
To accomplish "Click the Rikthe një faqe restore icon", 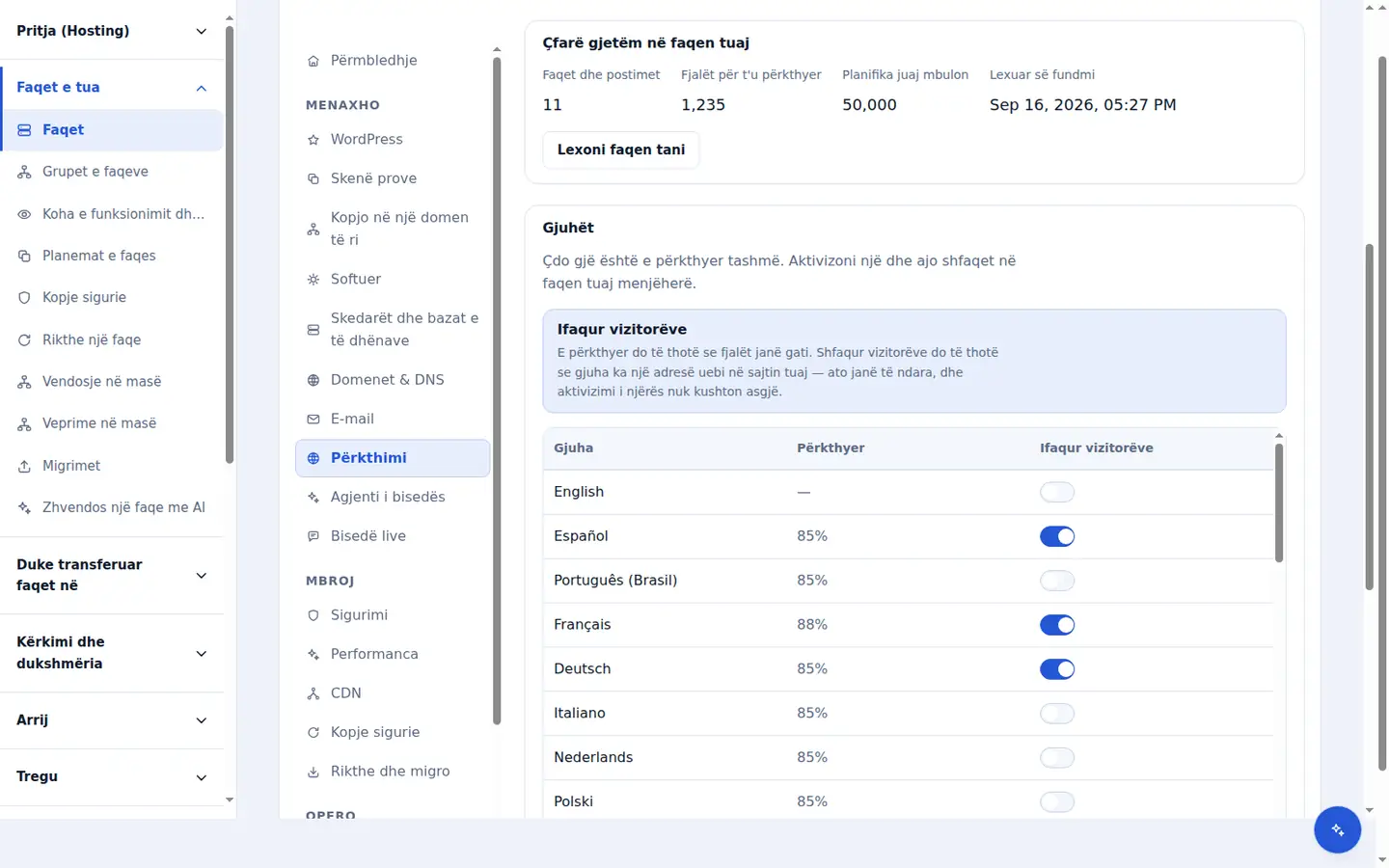I will [24, 339].
